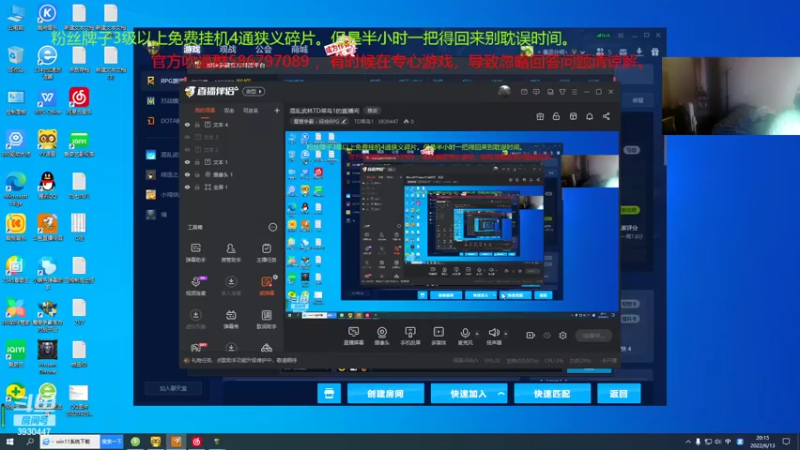Open the 弹幕助手 tool
This screenshot has width=800, height=450.
(195, 253)
